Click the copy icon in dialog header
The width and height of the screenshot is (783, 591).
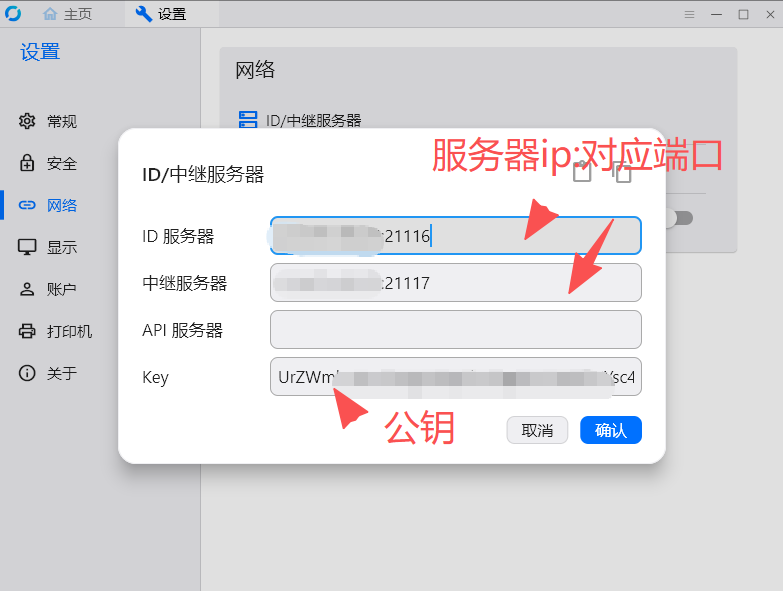click(622, 173)
